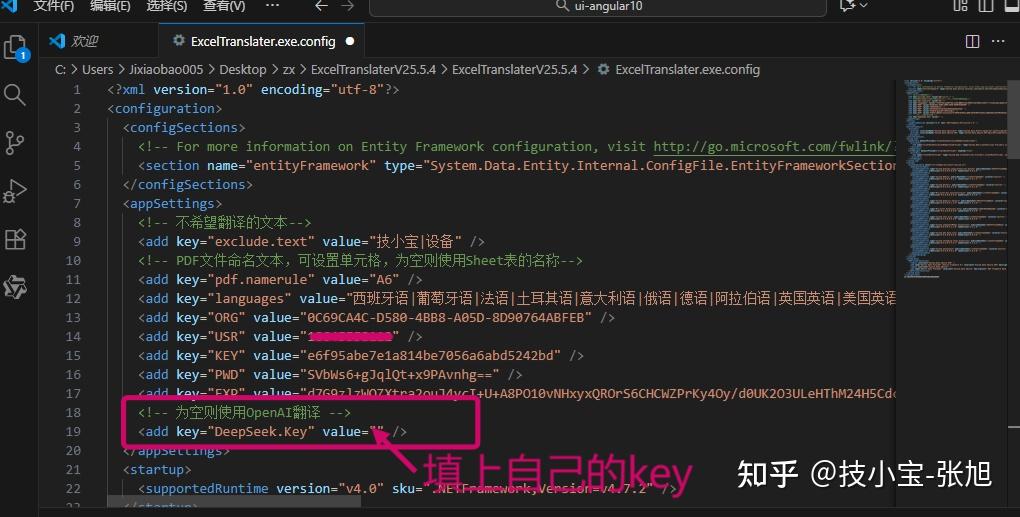This screenshot has height=517, width=1020.
Task: Open the Extensions view
Action: [14, 239]
